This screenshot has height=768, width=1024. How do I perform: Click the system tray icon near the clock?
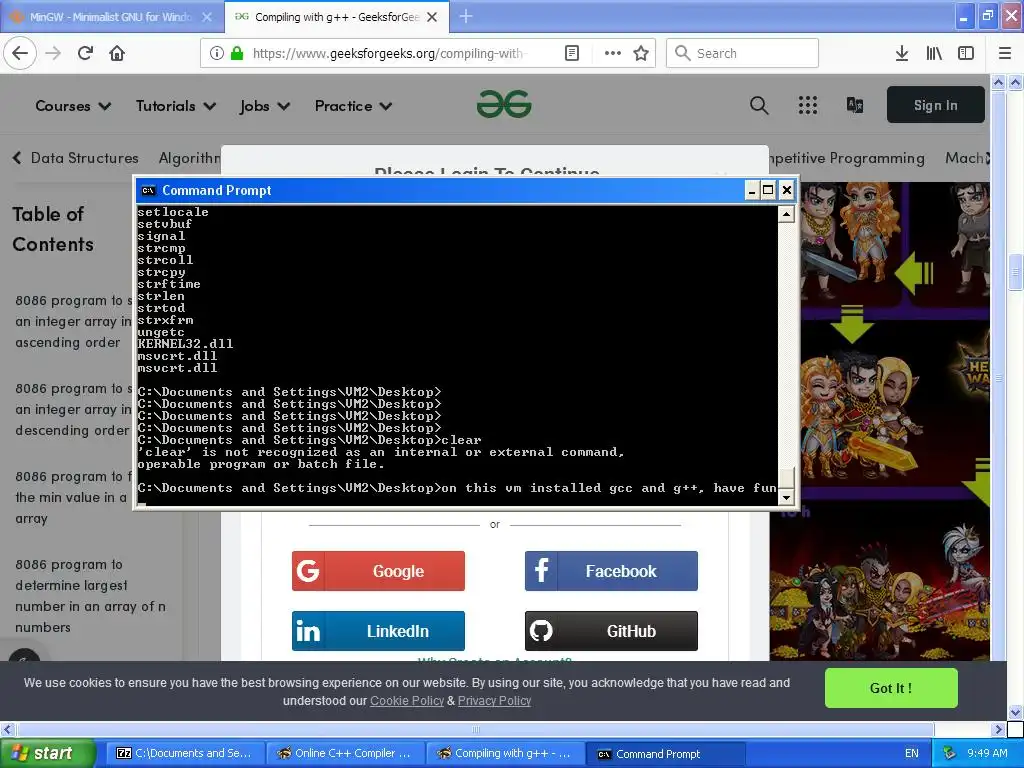[950, 753]
